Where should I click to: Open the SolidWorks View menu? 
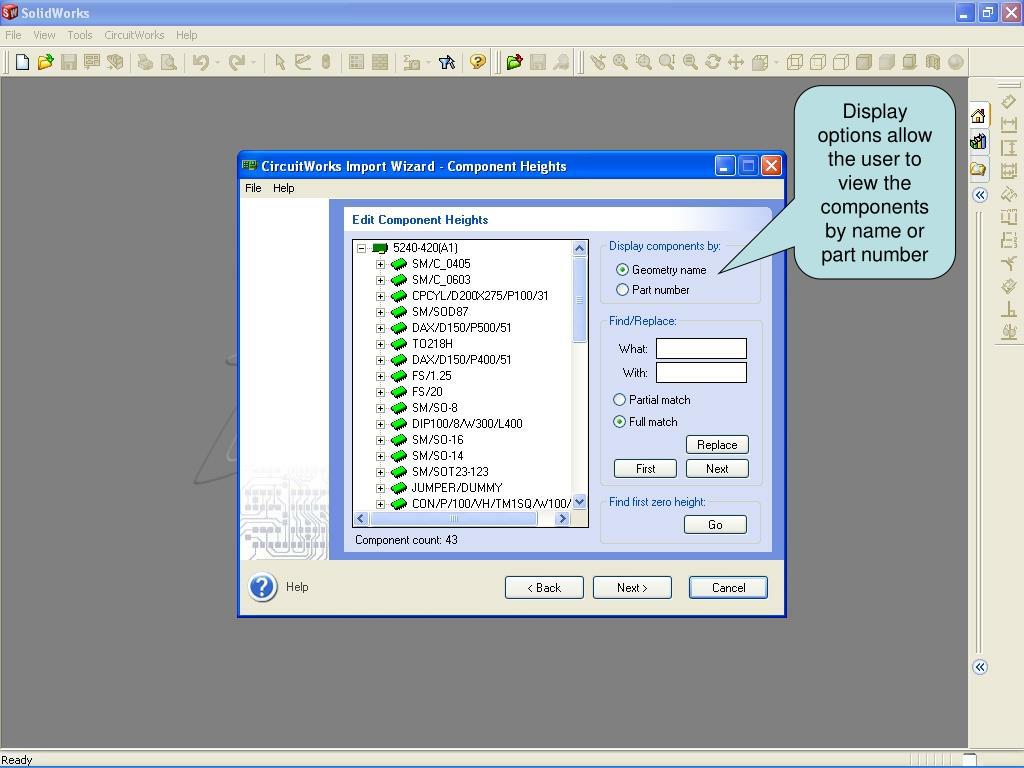click(44, 35)
